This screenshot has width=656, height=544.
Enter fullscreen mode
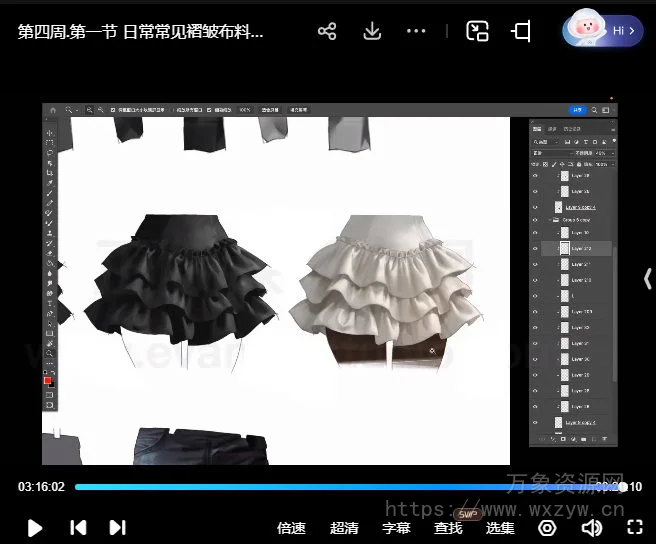[x=634, y=527]
